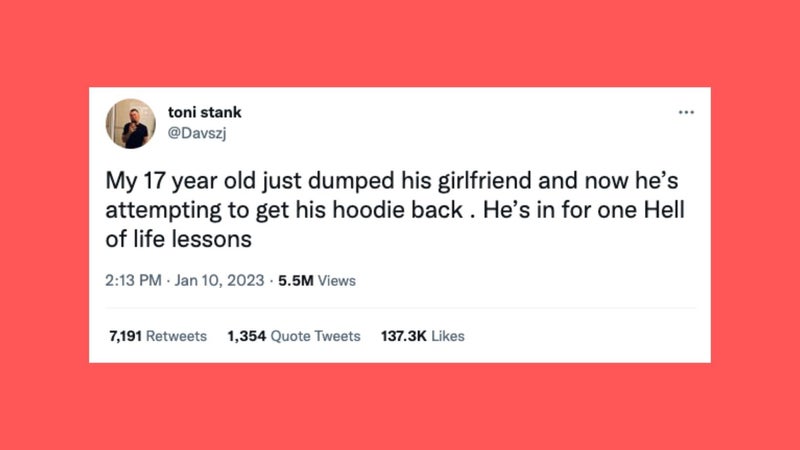Click the red background above the tweet card
The width and height of the screenshot is (800, 450).
[400, 43]
